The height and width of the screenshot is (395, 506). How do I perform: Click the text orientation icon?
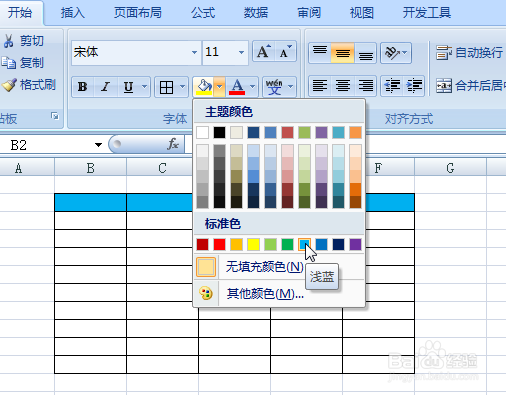click(x=392, y=53)
